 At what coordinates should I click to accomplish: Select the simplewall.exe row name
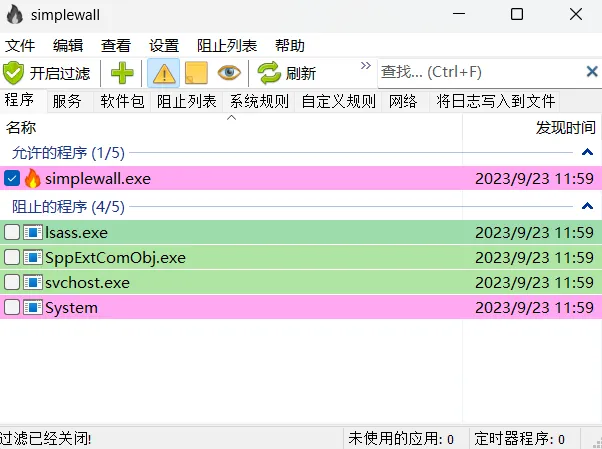(98, 179)
